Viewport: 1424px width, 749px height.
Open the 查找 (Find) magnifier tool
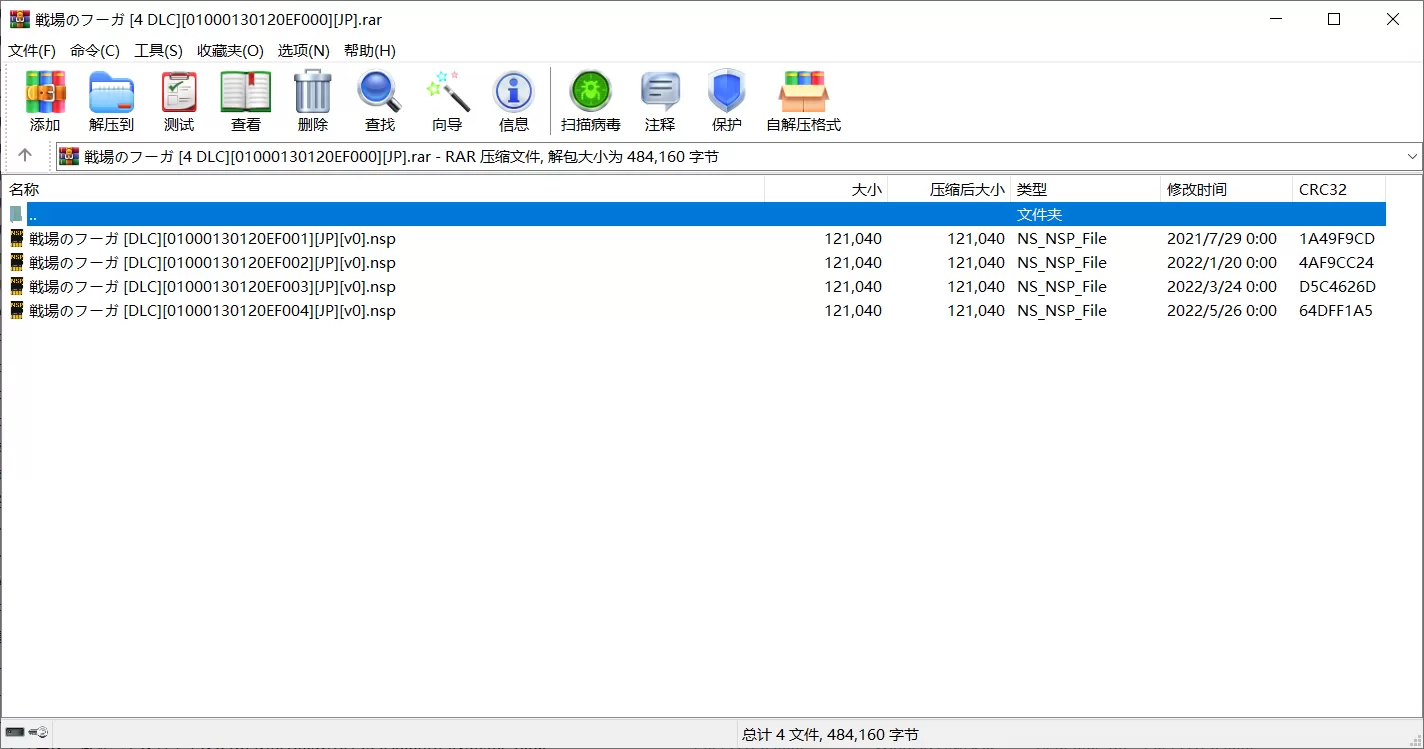click(380, 101)
